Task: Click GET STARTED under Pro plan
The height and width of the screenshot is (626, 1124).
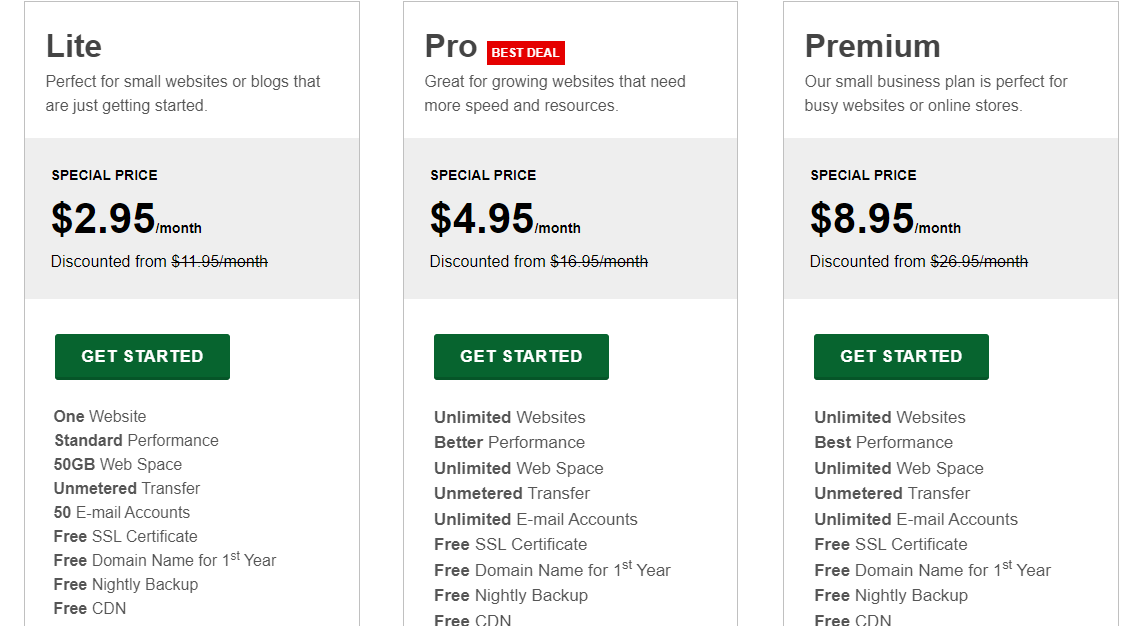Action: 521,356
